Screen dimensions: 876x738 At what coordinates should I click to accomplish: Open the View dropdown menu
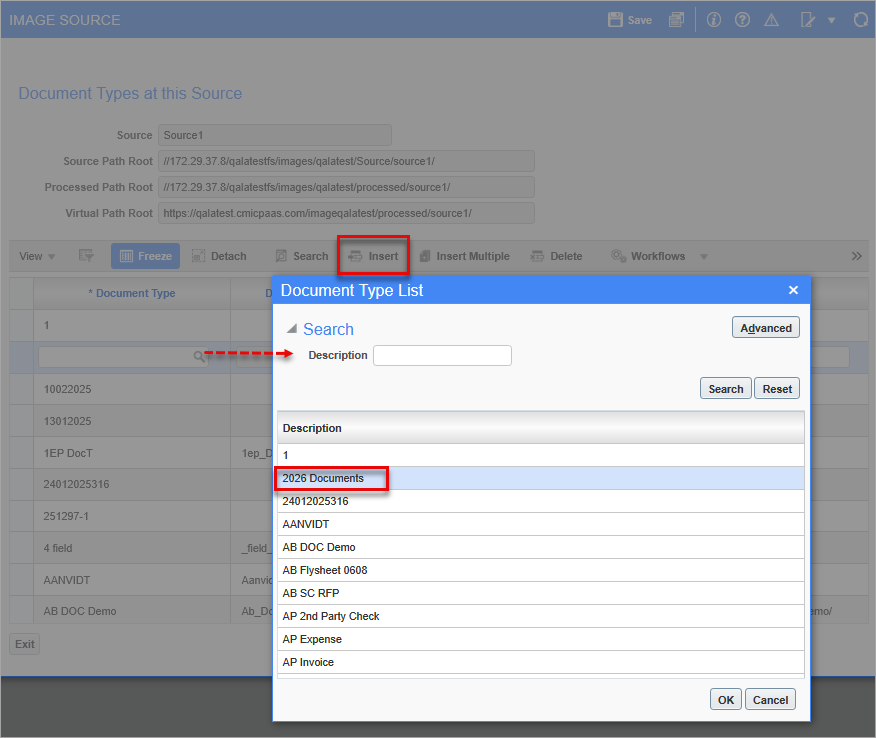click(x=37, y=256)
